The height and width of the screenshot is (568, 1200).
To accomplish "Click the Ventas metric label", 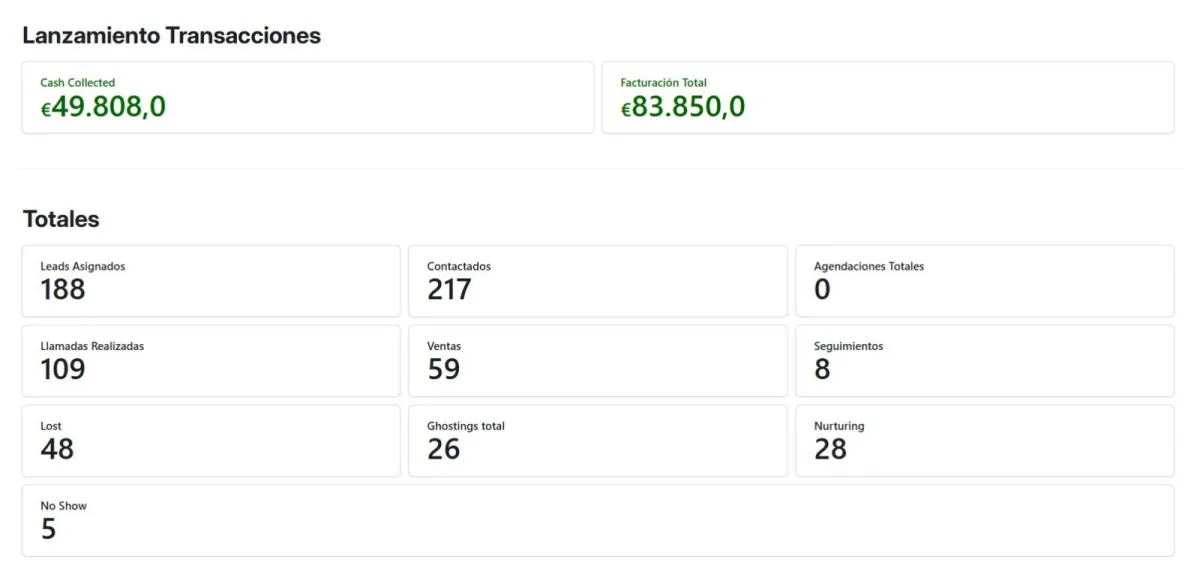I will (x=443, y=346).
